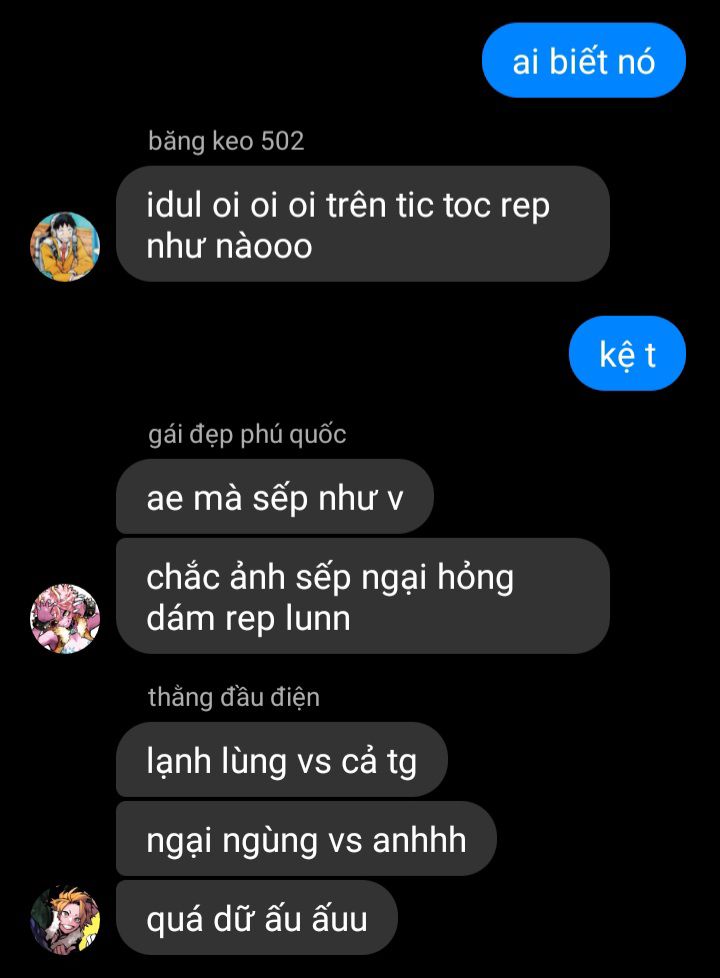Select the 'chắc ảnh sếp ngại hỏng' message bubble
720x978 pixels.
point(362,596)
